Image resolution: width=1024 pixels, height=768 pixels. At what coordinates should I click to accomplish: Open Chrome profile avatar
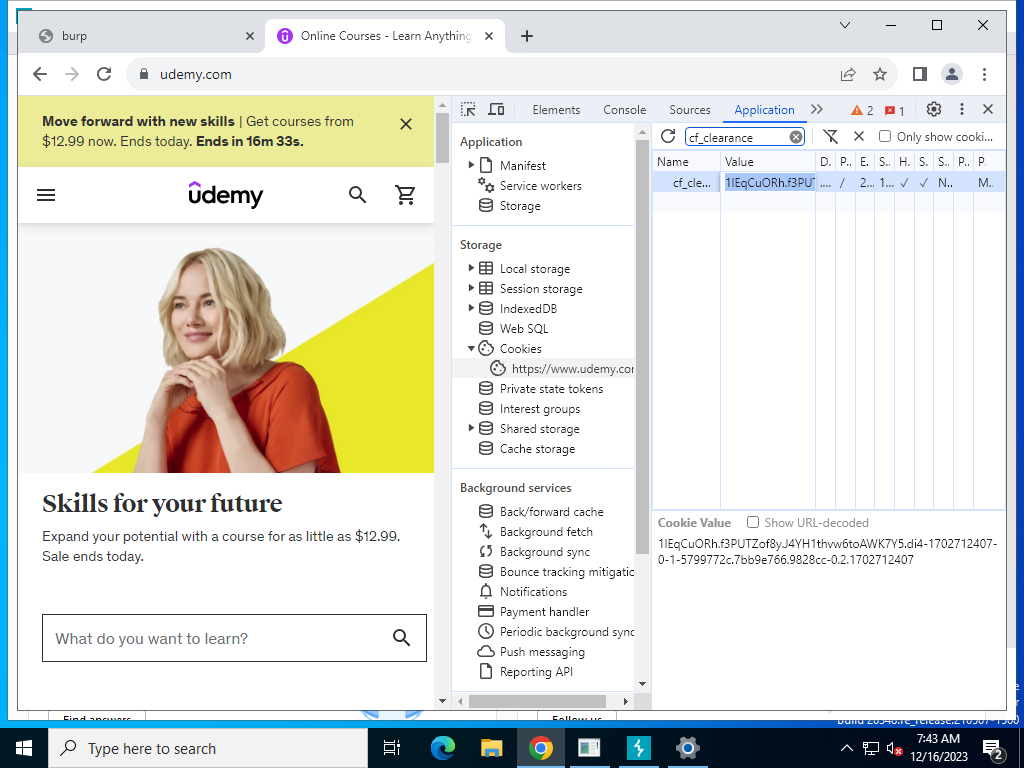coord(952,74)
